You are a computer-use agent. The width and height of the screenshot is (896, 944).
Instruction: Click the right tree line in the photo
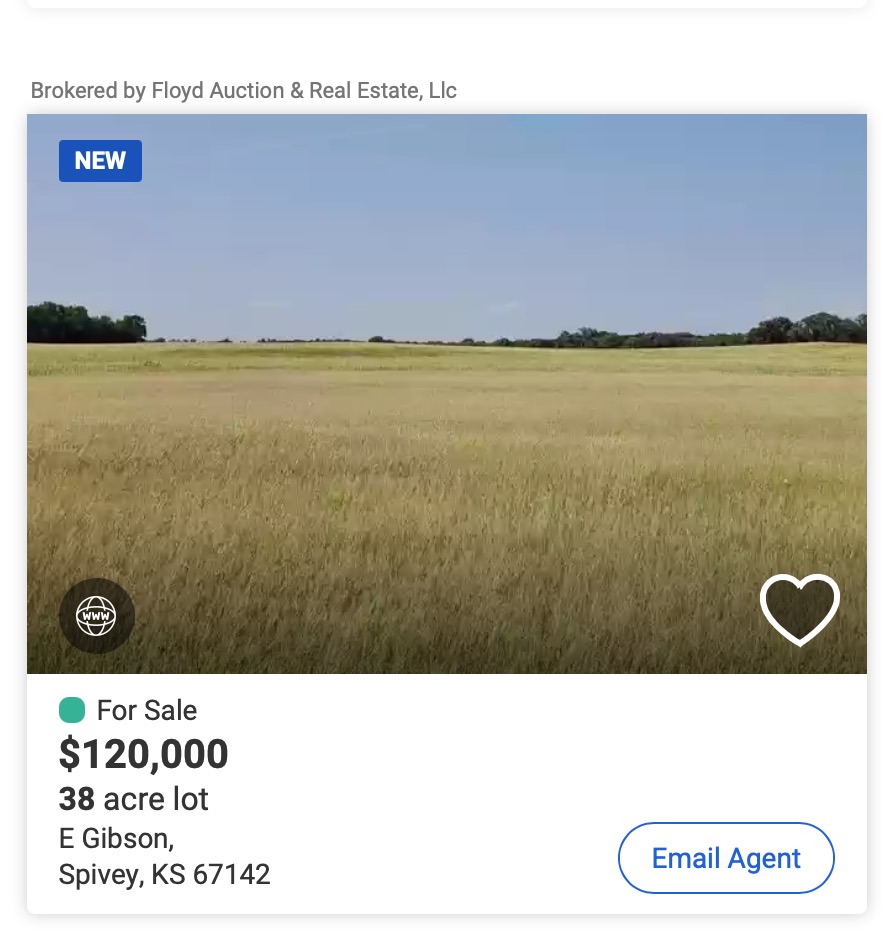tap(800, 330)
